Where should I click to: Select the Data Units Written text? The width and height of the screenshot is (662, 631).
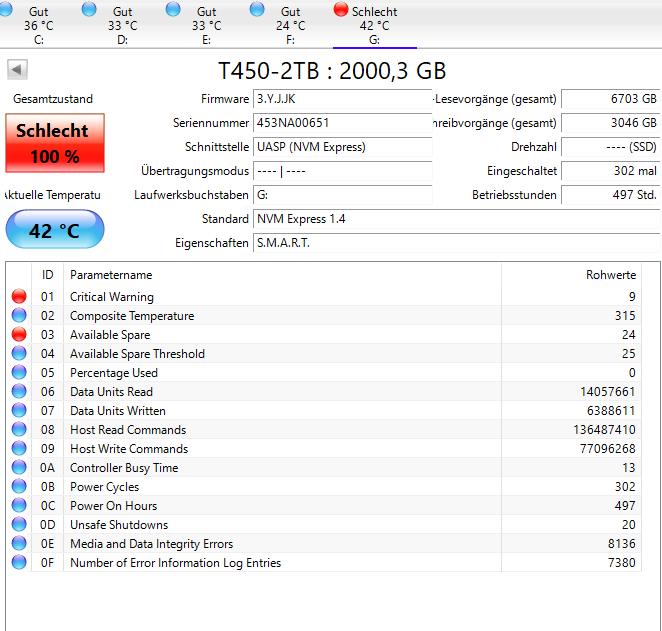coord(118,411)
